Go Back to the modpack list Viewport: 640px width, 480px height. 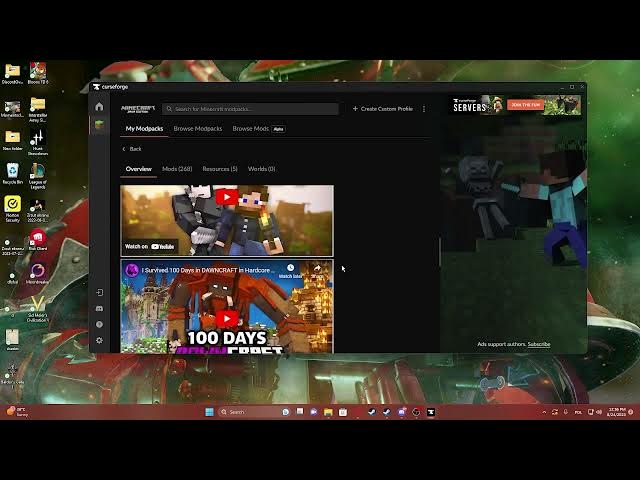pos(132,149)
